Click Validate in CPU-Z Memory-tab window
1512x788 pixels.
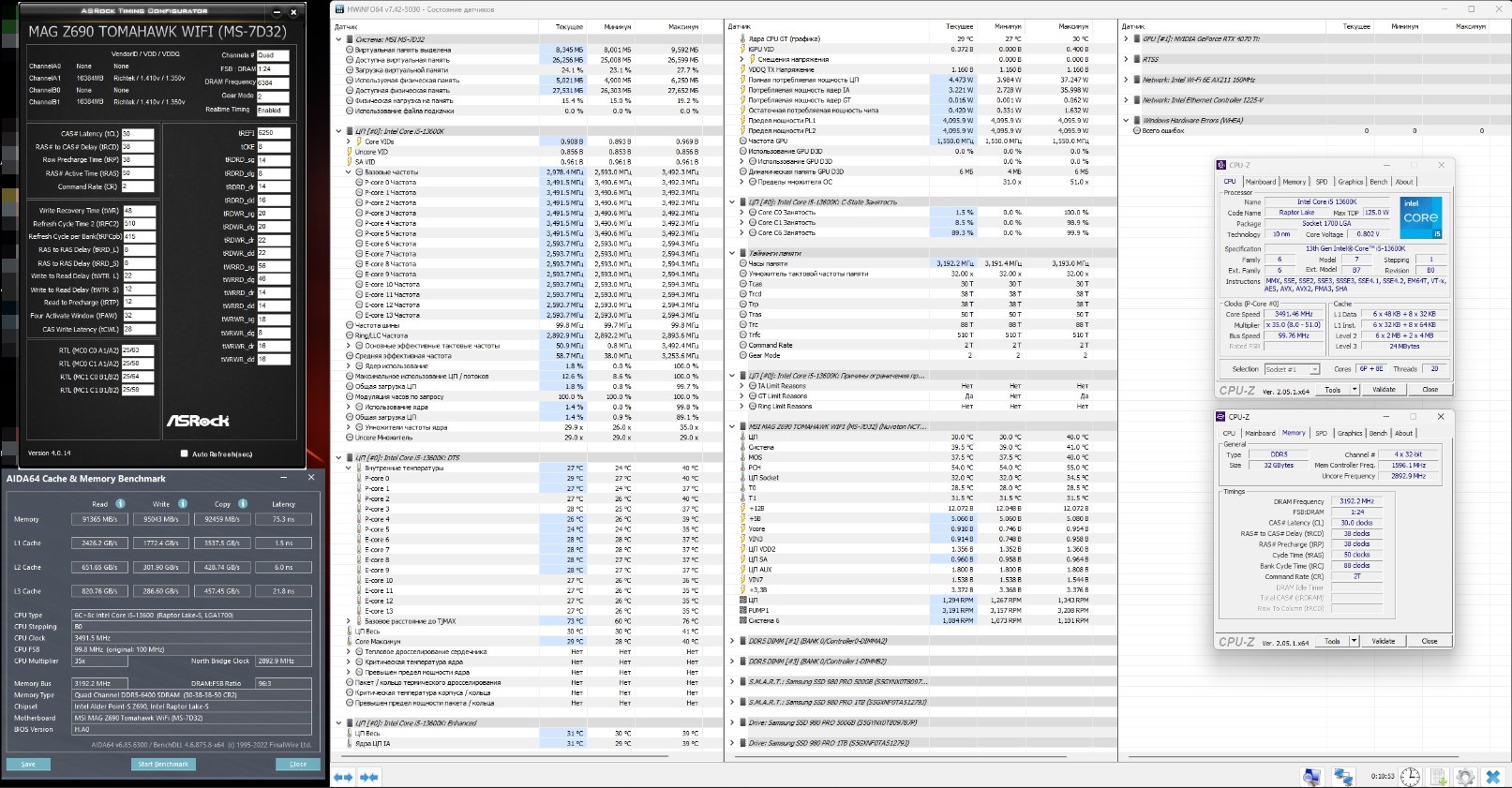pos(1383,641)
